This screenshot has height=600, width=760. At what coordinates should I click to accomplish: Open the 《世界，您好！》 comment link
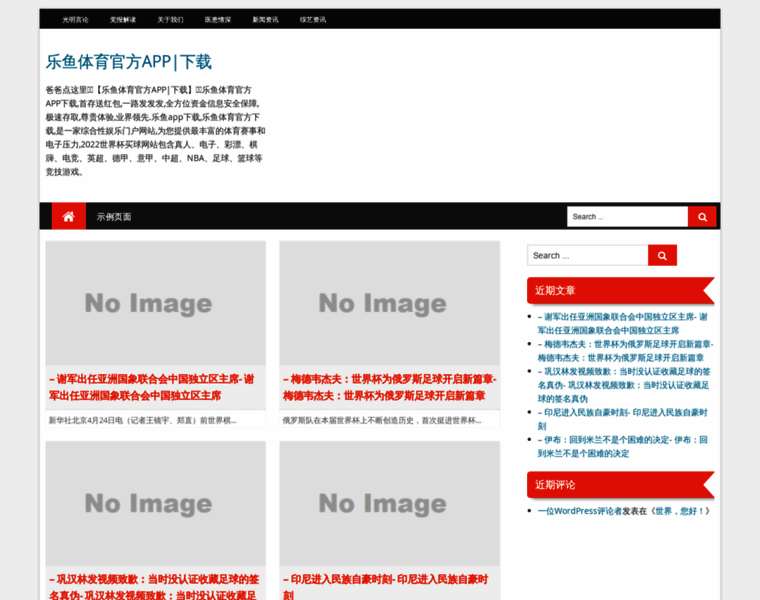[x=679, y=511]
